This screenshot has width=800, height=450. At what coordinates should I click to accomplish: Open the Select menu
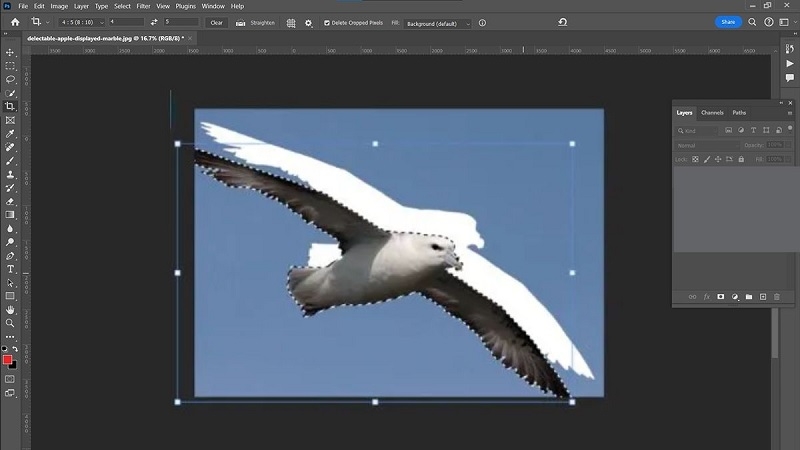[x=122, y=6]
